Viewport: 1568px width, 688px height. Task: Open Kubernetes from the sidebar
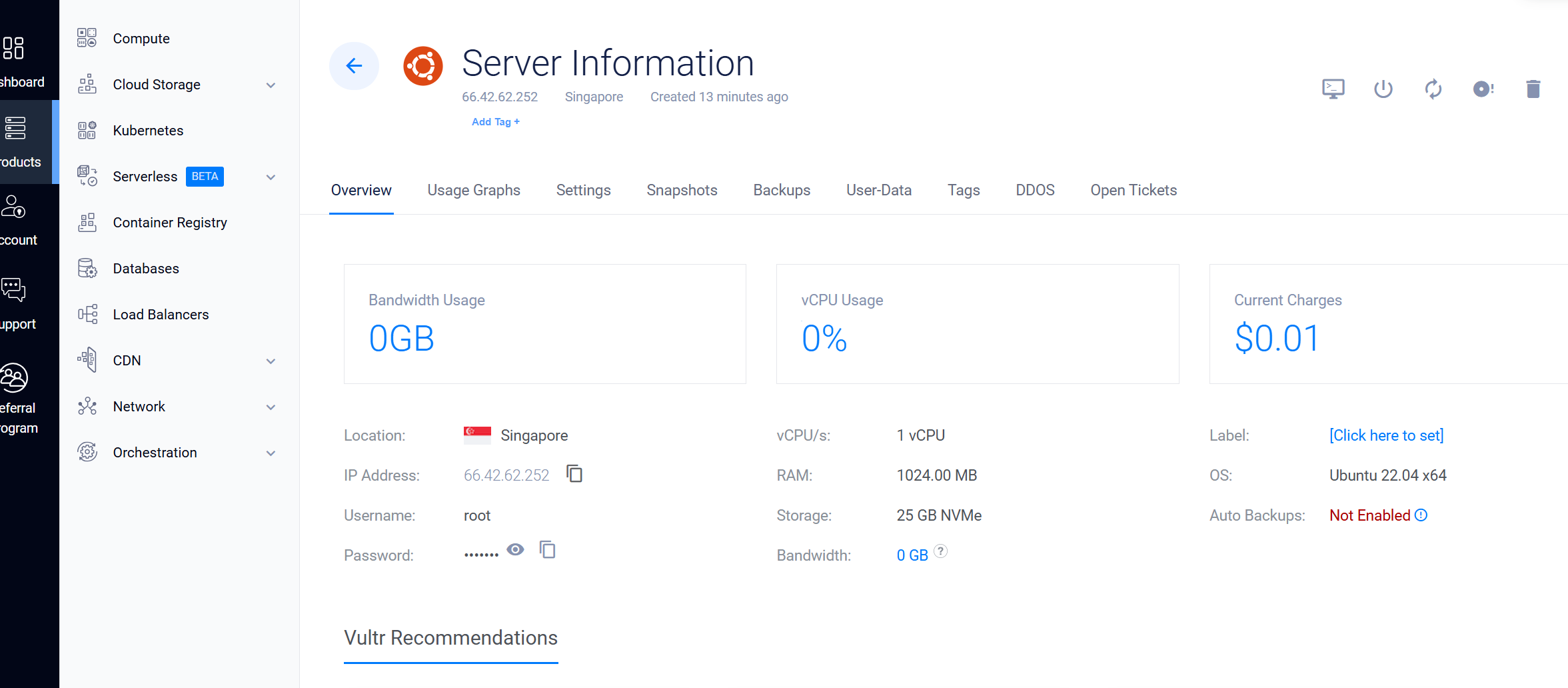point(148,131)
